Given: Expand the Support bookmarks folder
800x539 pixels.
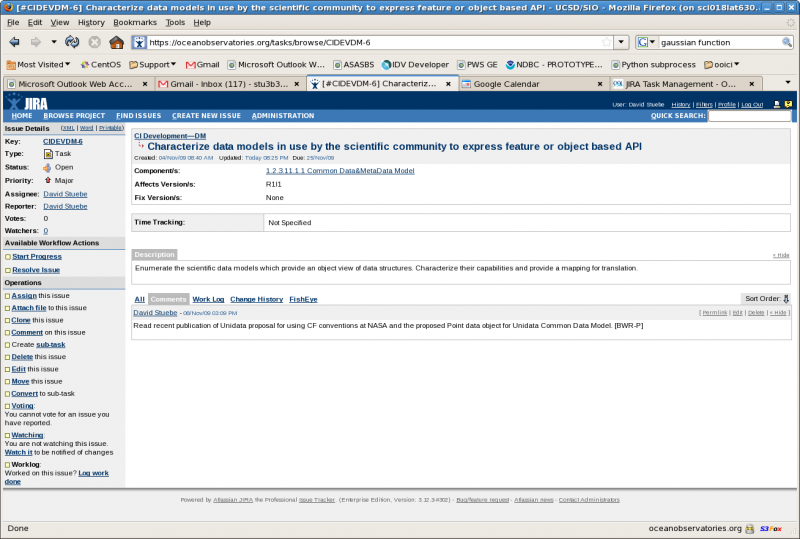Looking at the screenshot, I should (x=157, y=64).
